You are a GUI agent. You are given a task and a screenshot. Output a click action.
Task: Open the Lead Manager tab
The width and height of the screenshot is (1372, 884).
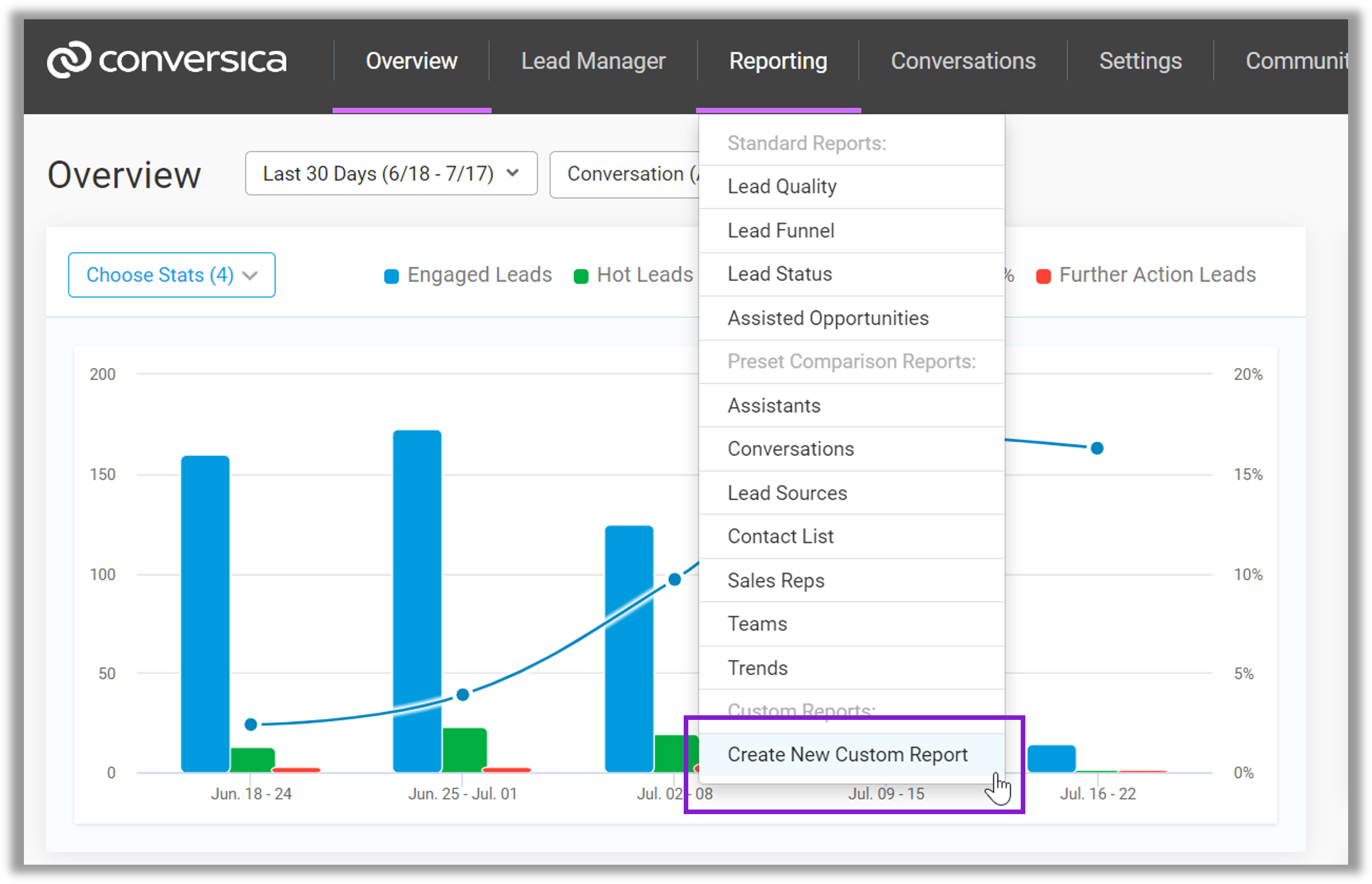click(593, 61)
